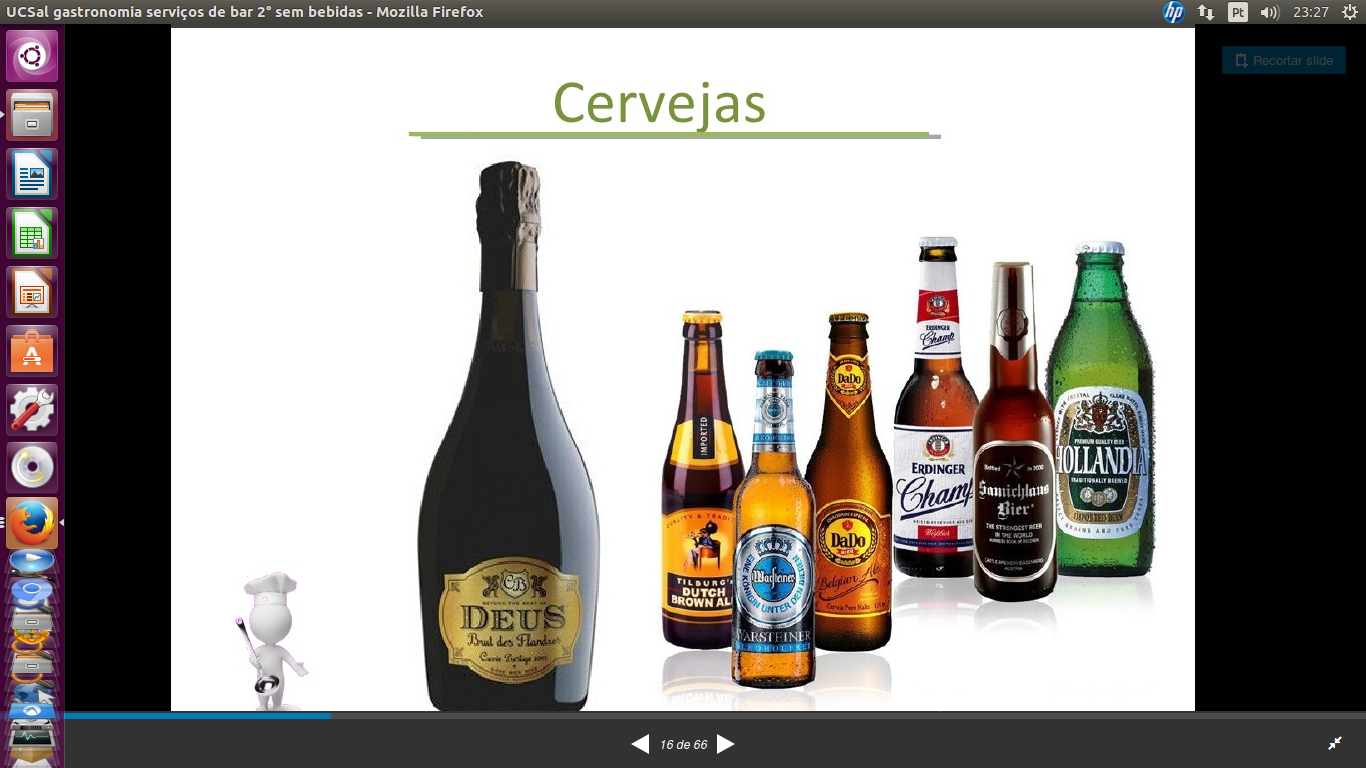This screenshot has width=1366, height=768.
Task: Click the disc icon in the launcher
Action: [x=32, y=468]
